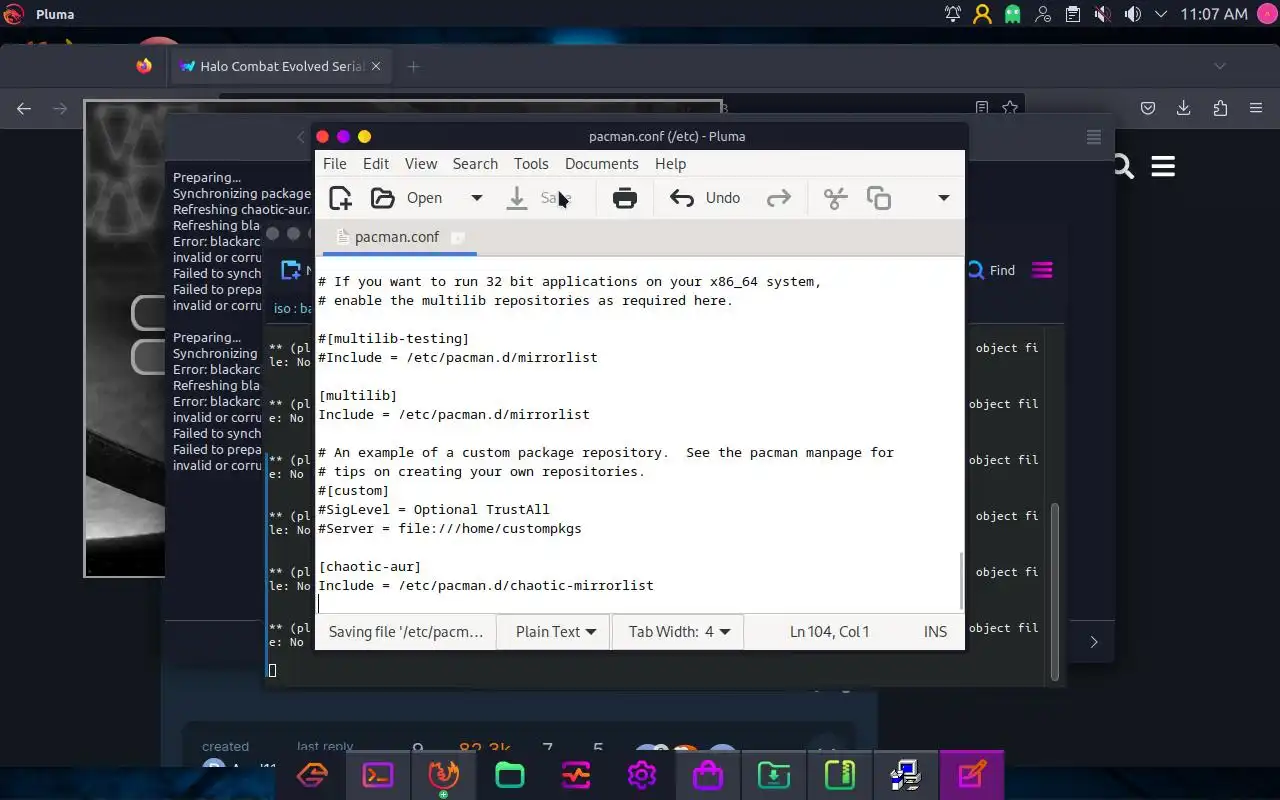Open the hamburger menu in dark window header
The height and width of the screenshot is (800, 1280).
click(1094, 137)
